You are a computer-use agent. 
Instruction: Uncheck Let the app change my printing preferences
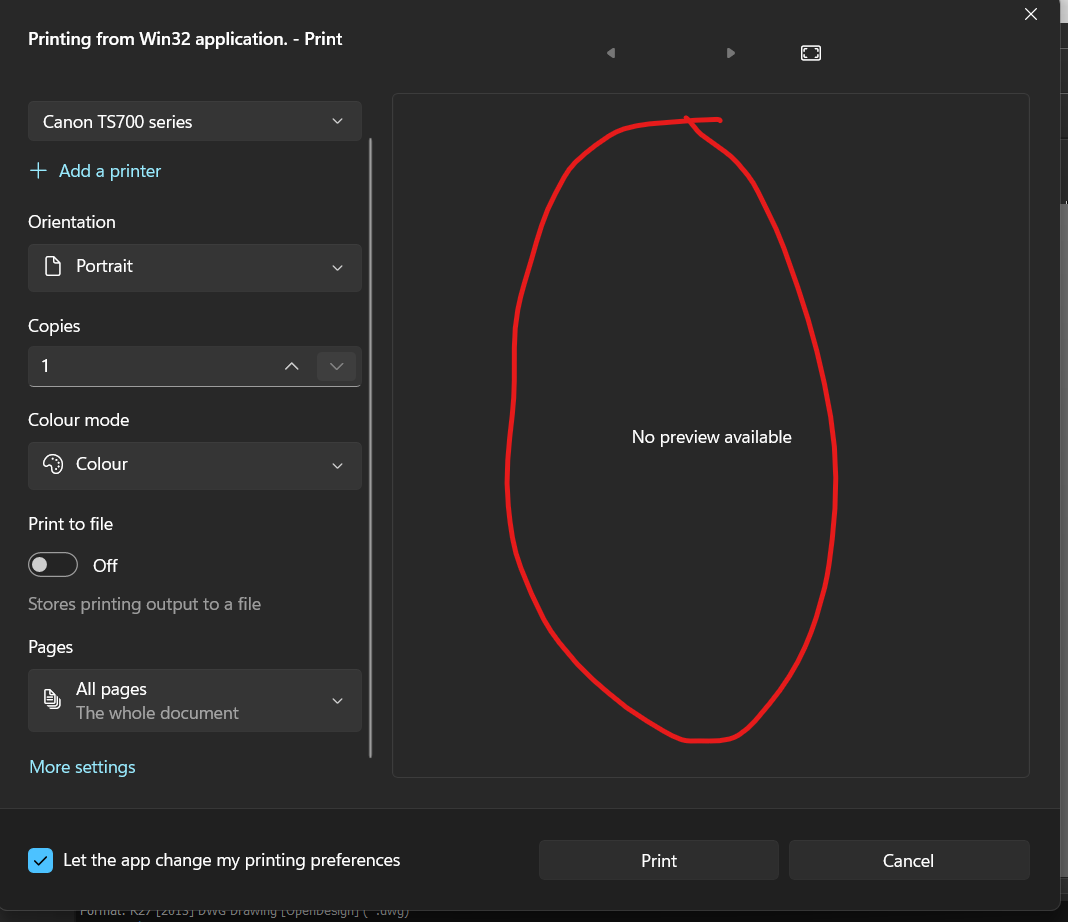(x=41, y=860)
